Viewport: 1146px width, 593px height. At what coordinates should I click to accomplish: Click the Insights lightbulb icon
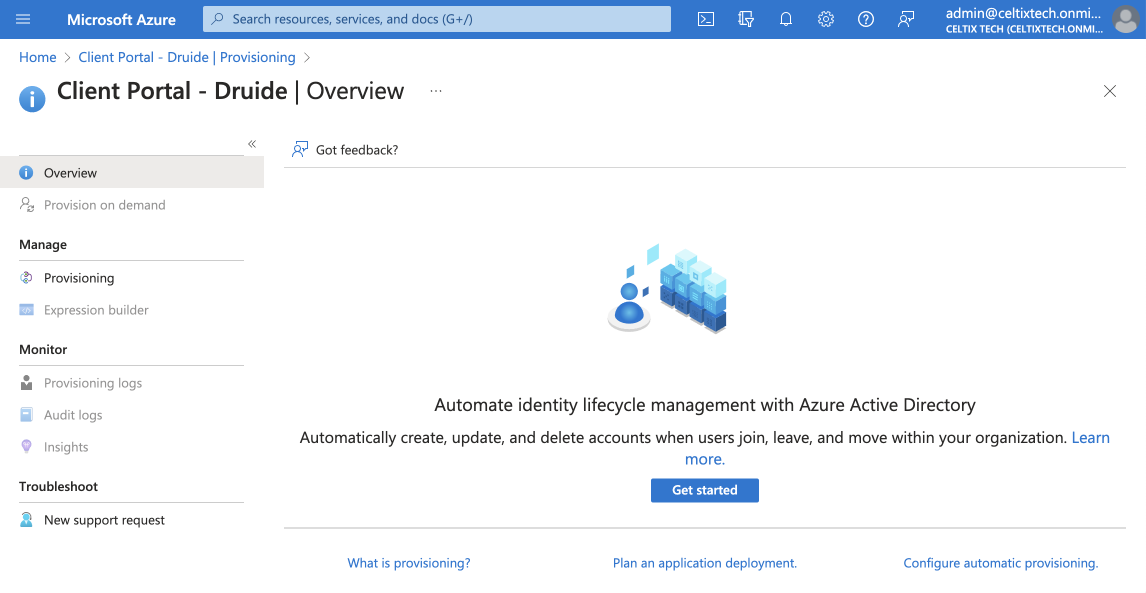coord(26,447)
